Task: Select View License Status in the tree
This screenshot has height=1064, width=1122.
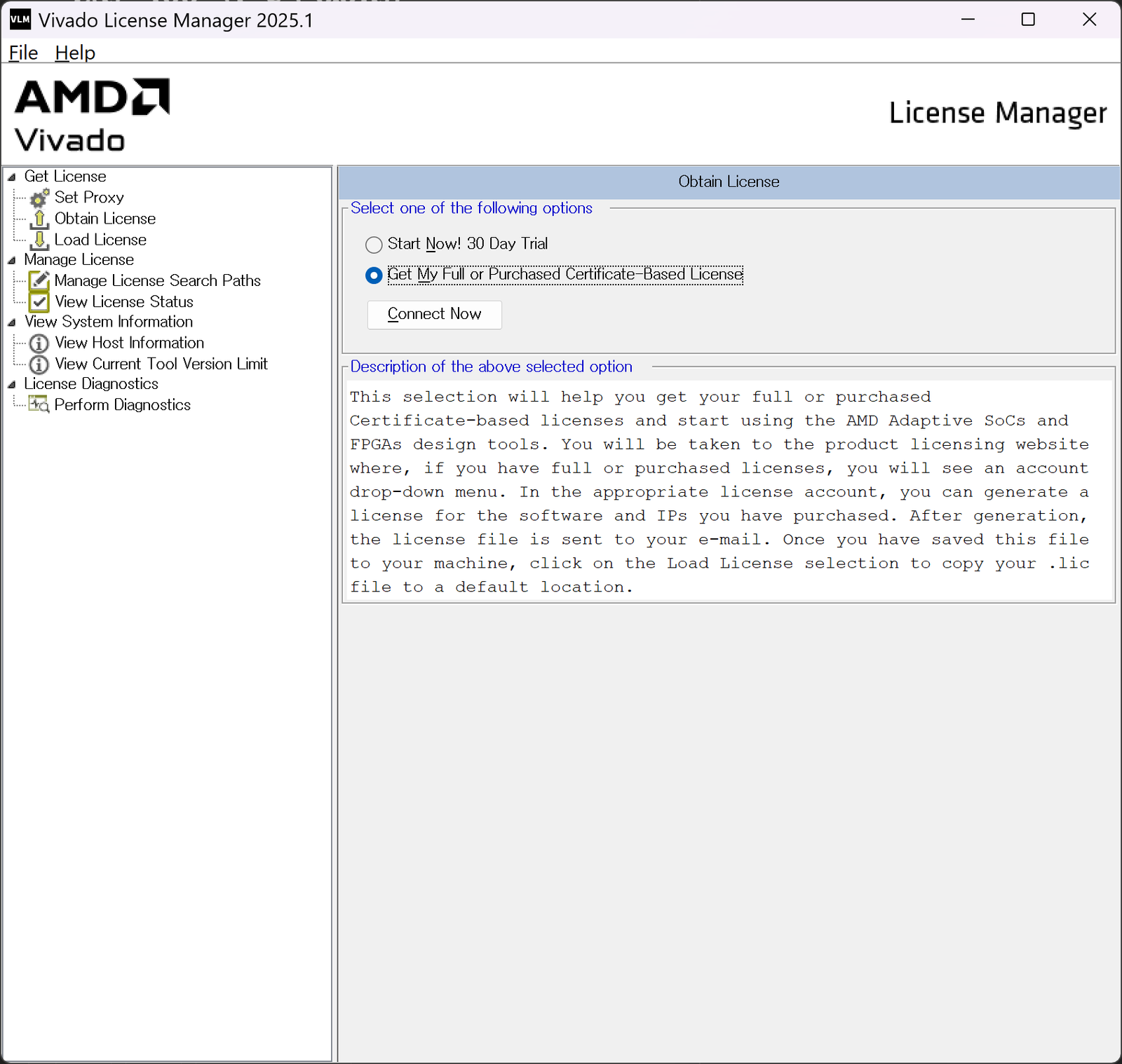Action: pos(124,302)
